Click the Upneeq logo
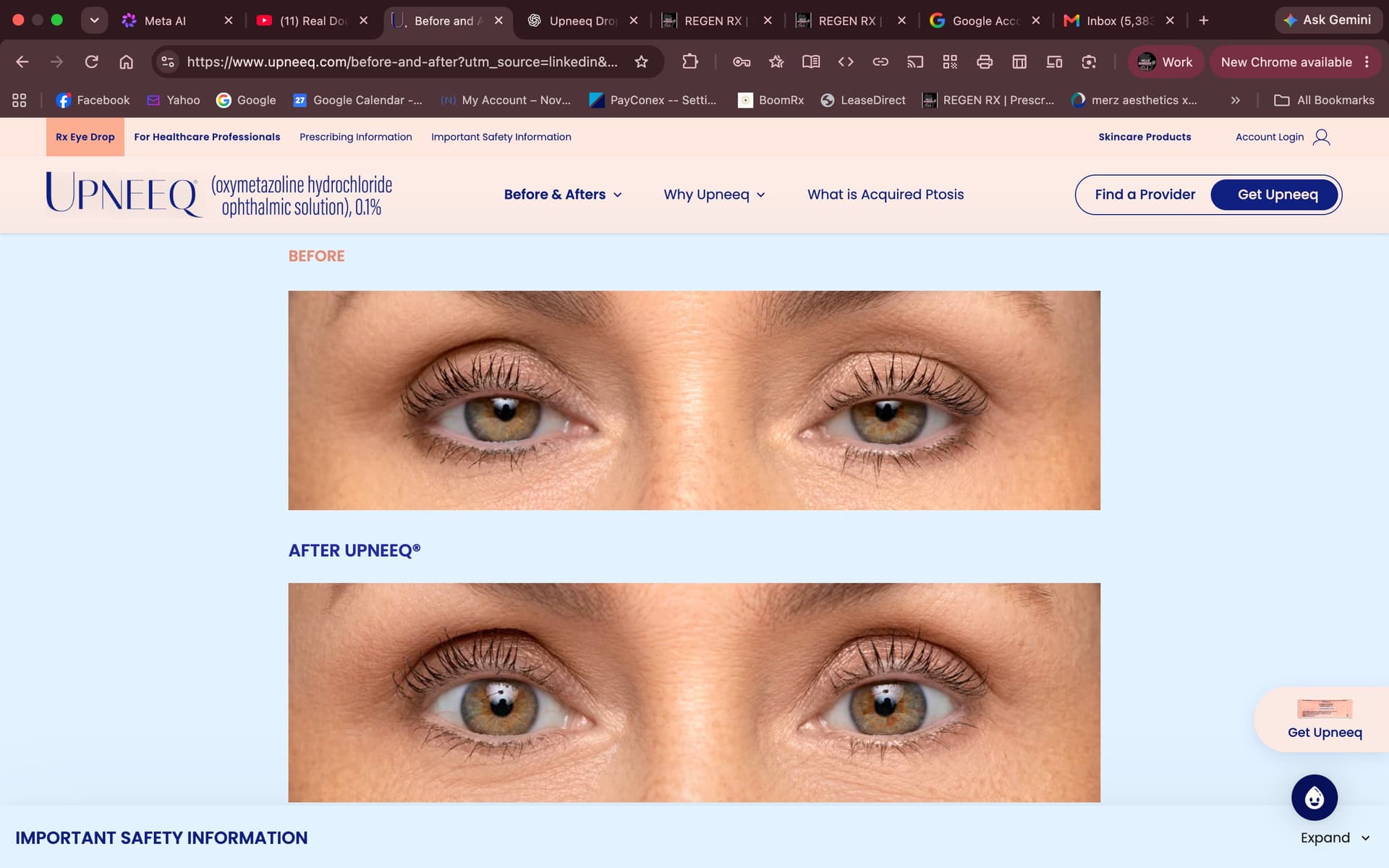 (218, 195)
